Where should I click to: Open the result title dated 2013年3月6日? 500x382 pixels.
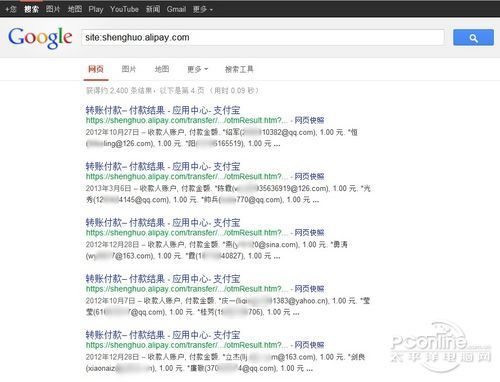163,166
